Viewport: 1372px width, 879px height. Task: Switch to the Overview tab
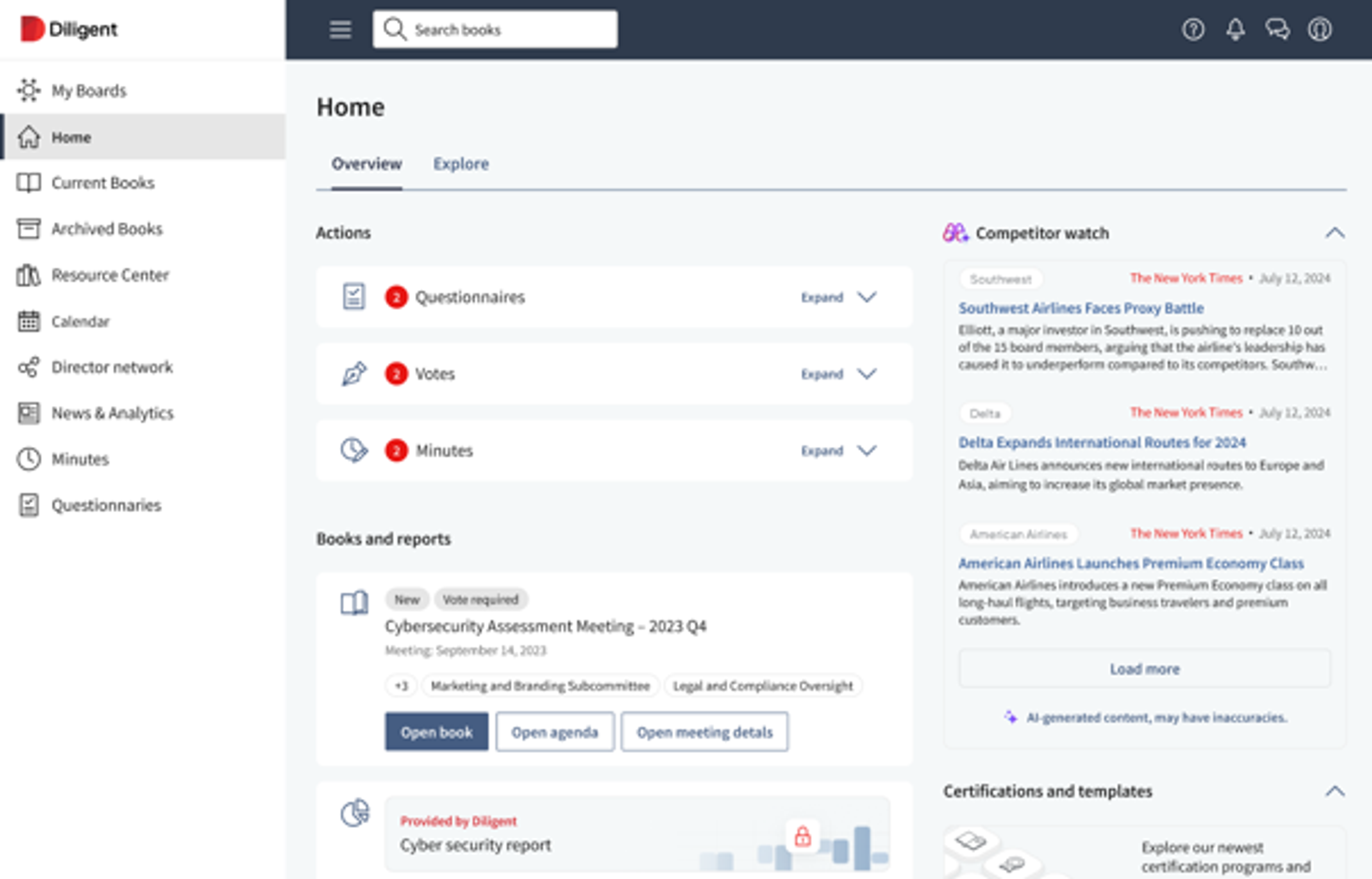(x=366, y=164)
